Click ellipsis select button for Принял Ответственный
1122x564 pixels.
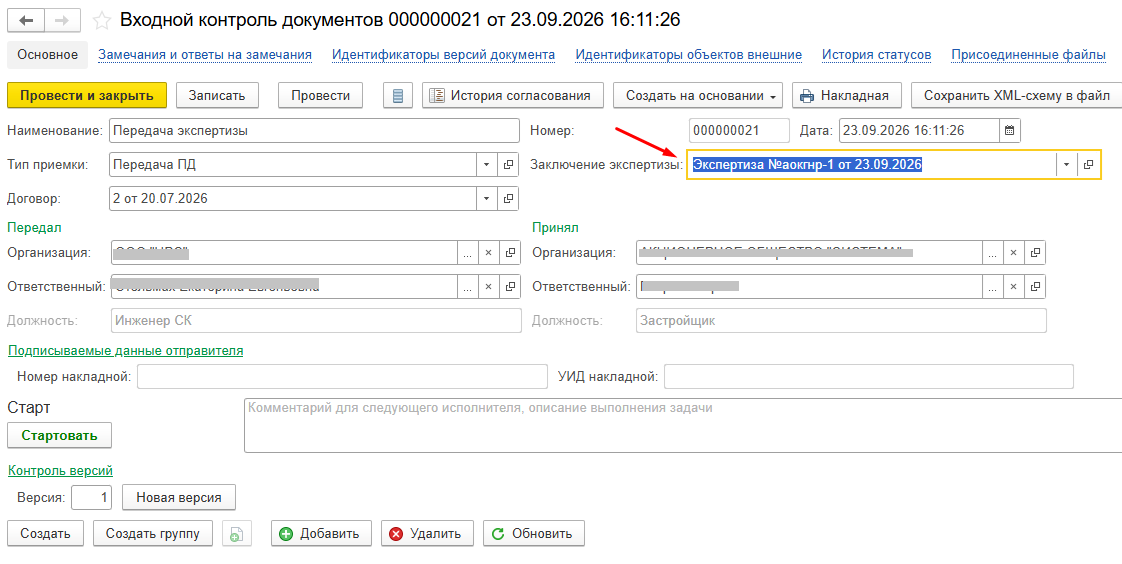click(992, 286)
